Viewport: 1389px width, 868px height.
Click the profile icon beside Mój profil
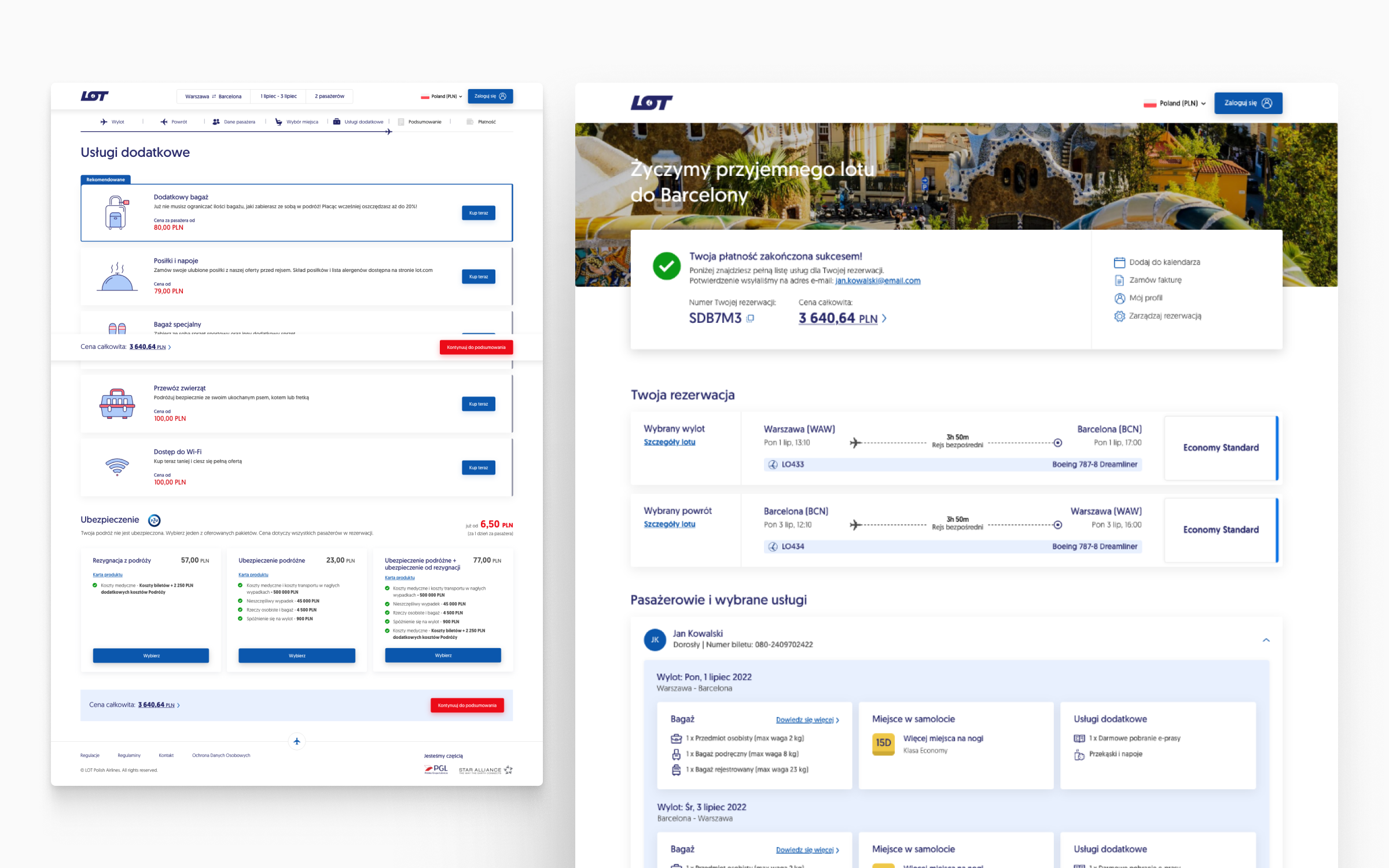tap(1119, 299)
